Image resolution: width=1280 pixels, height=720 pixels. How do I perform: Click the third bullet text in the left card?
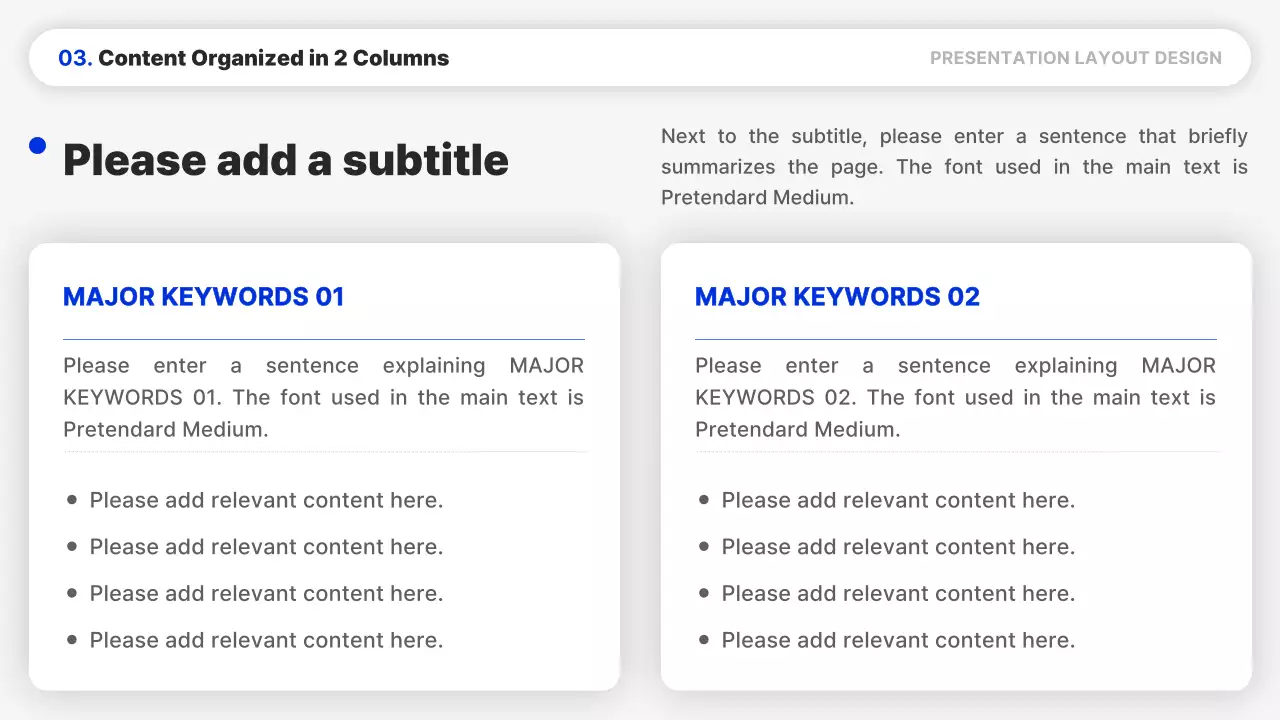(x=266, y=594)
